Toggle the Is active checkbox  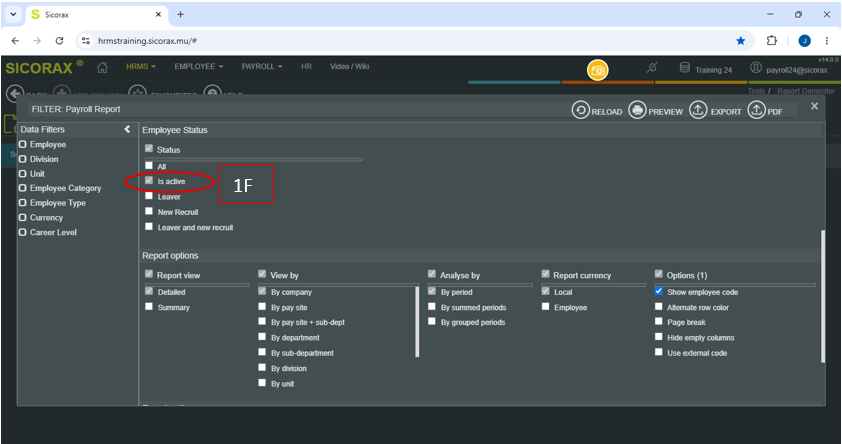point(149,180)
